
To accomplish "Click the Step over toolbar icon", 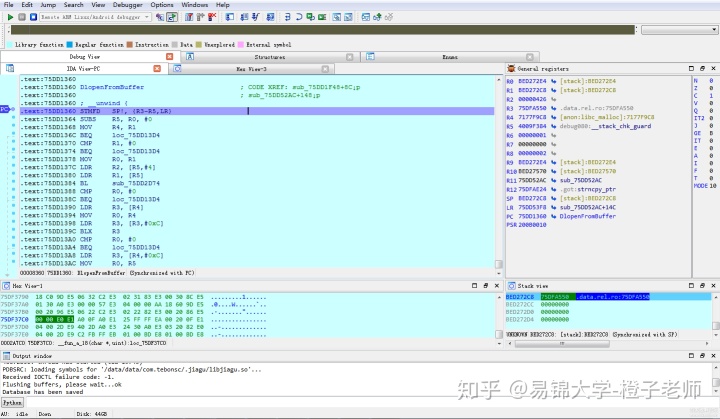I will [299, 17].
